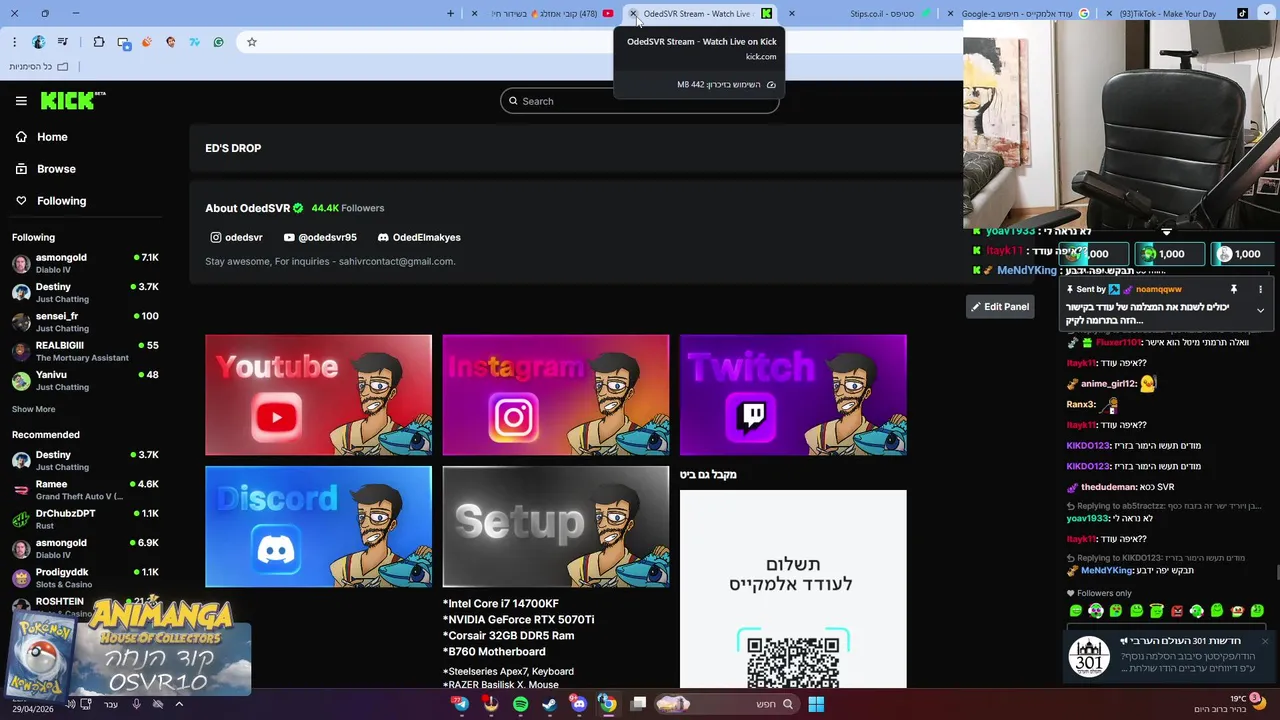Open the @odedsvr95 YouTube link

[x=320, y=237]
